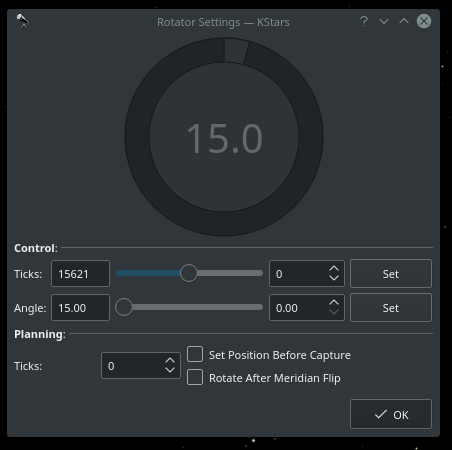452x450 pixels.
Task: Maximize the Rotator Settings window
Action: pos(404,22)
